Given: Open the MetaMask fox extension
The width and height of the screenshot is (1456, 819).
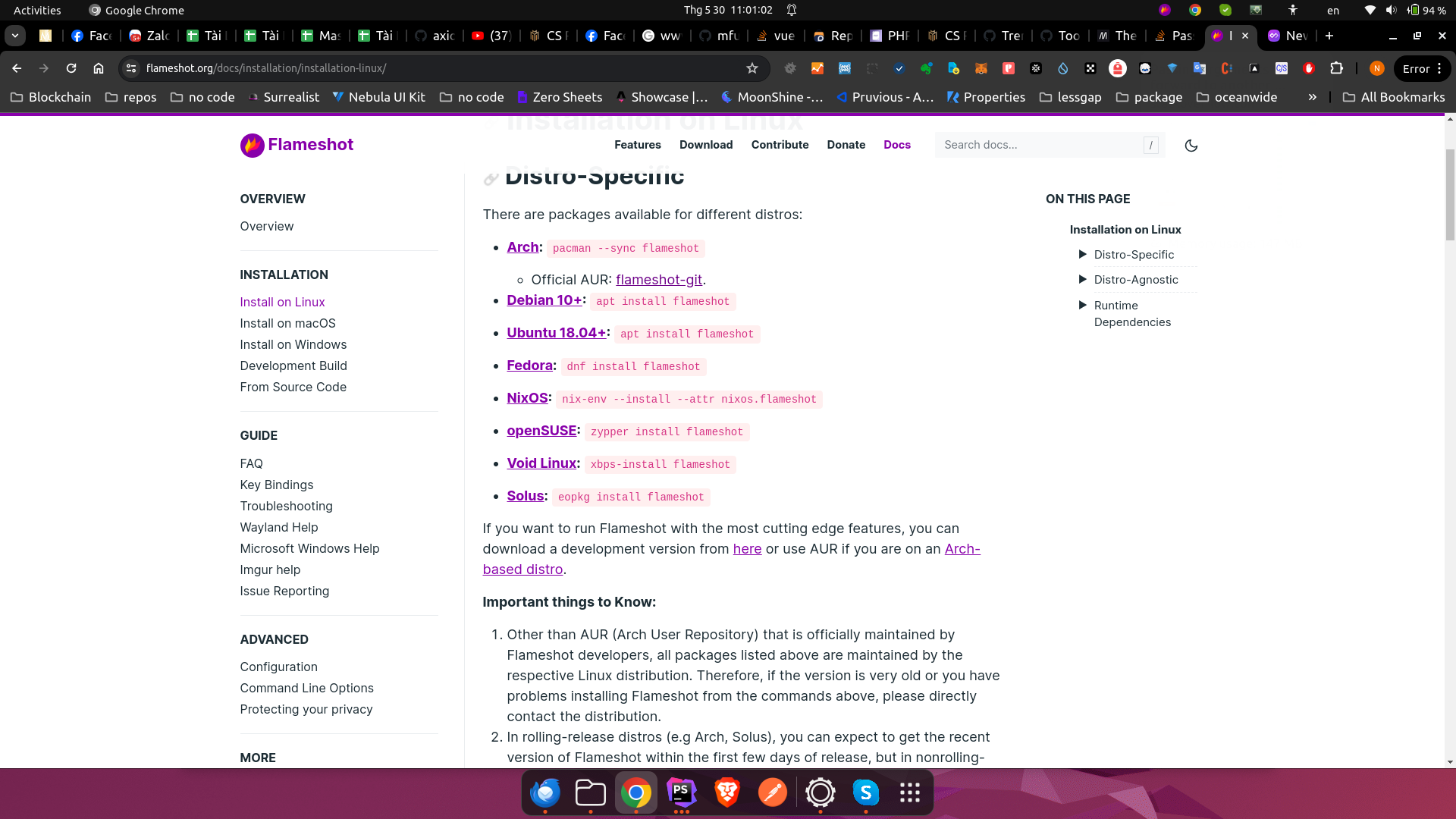Looking at the screenshot, I should [981, 68].
